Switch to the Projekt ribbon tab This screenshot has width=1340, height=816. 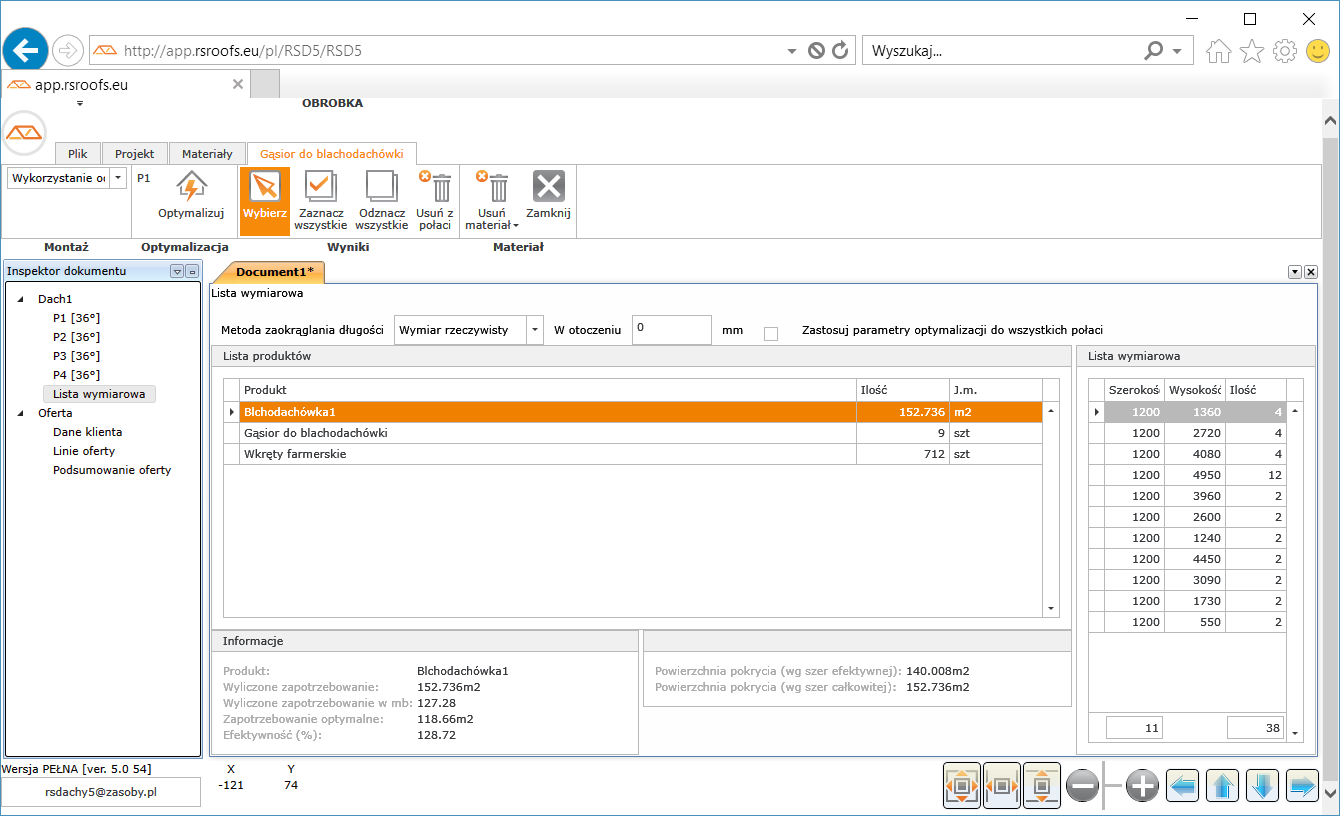click(134, 154)
